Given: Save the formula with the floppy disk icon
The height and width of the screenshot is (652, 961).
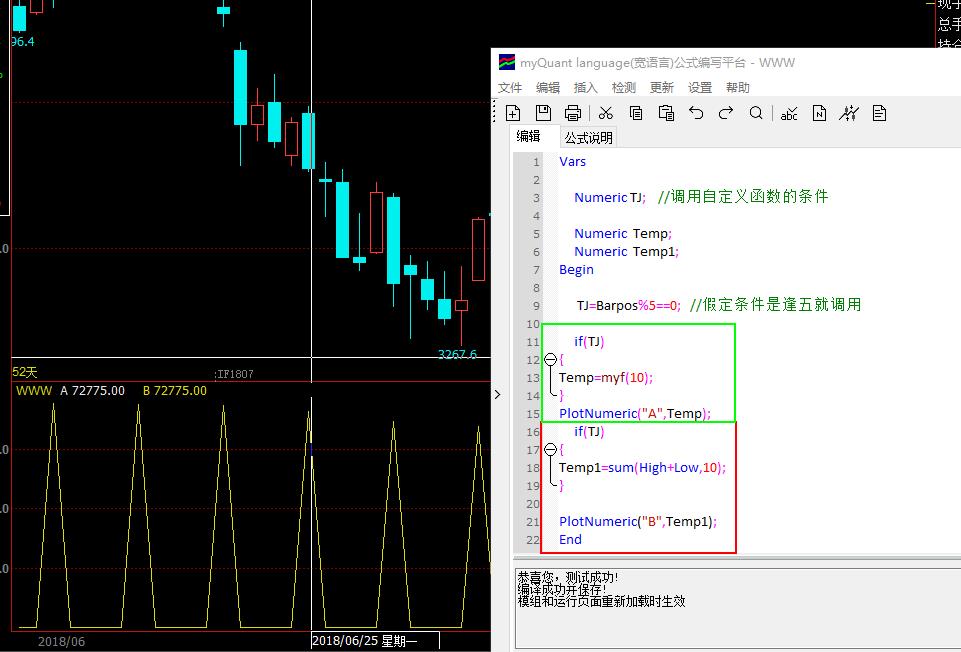Looking at the screenshot, I should point(543,113).
